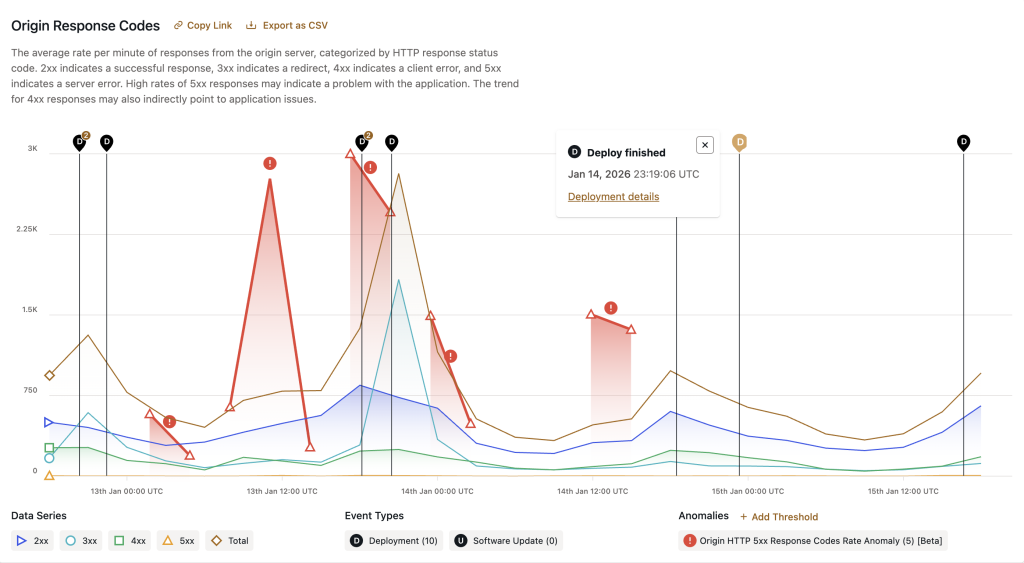
Task: Click the brown Total diamond at chart start
Action: point(50,376)
